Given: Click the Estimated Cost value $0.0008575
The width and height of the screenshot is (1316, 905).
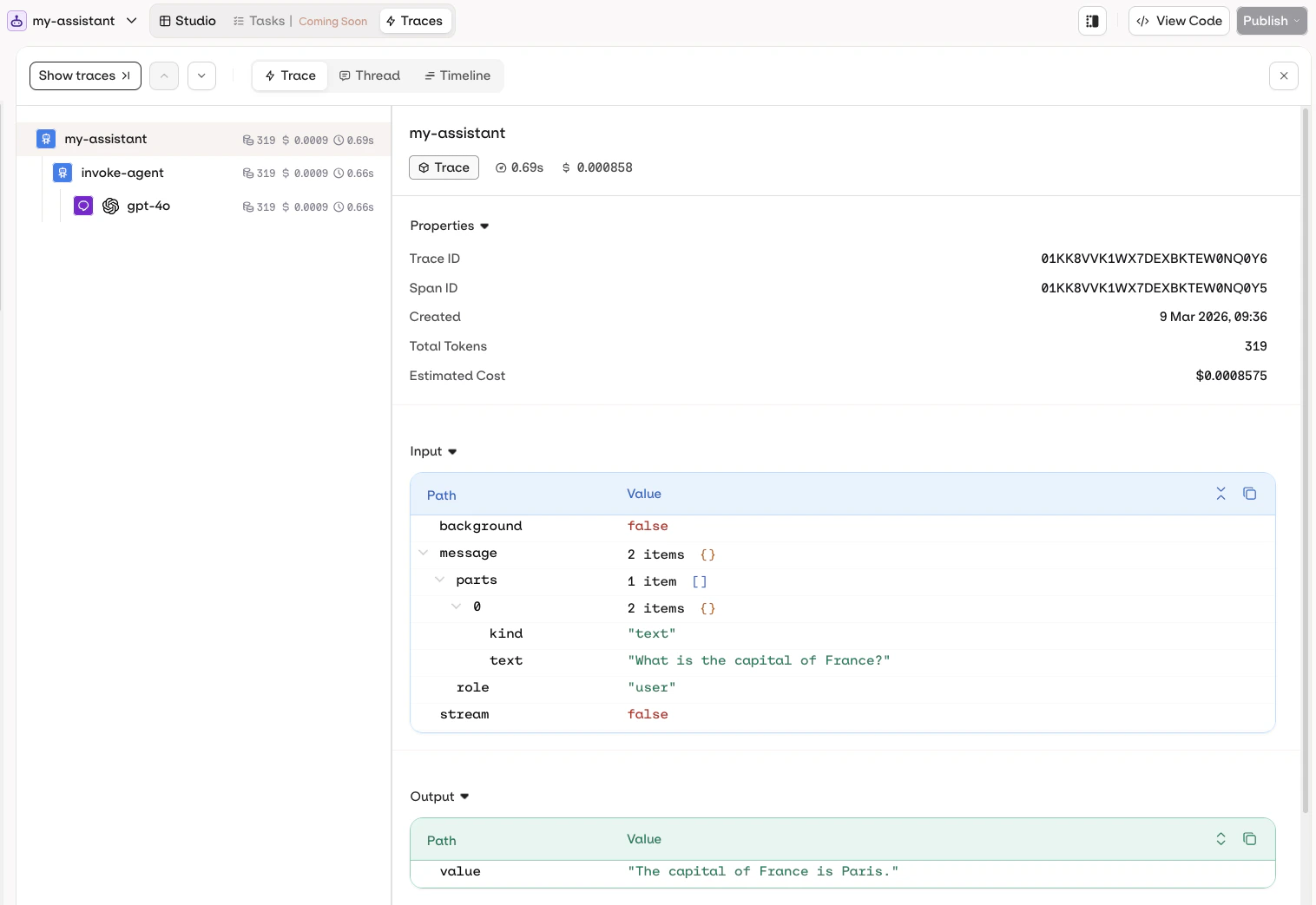Looking at the screenshot, I should pyautogui.click(x=1231, y=376).
